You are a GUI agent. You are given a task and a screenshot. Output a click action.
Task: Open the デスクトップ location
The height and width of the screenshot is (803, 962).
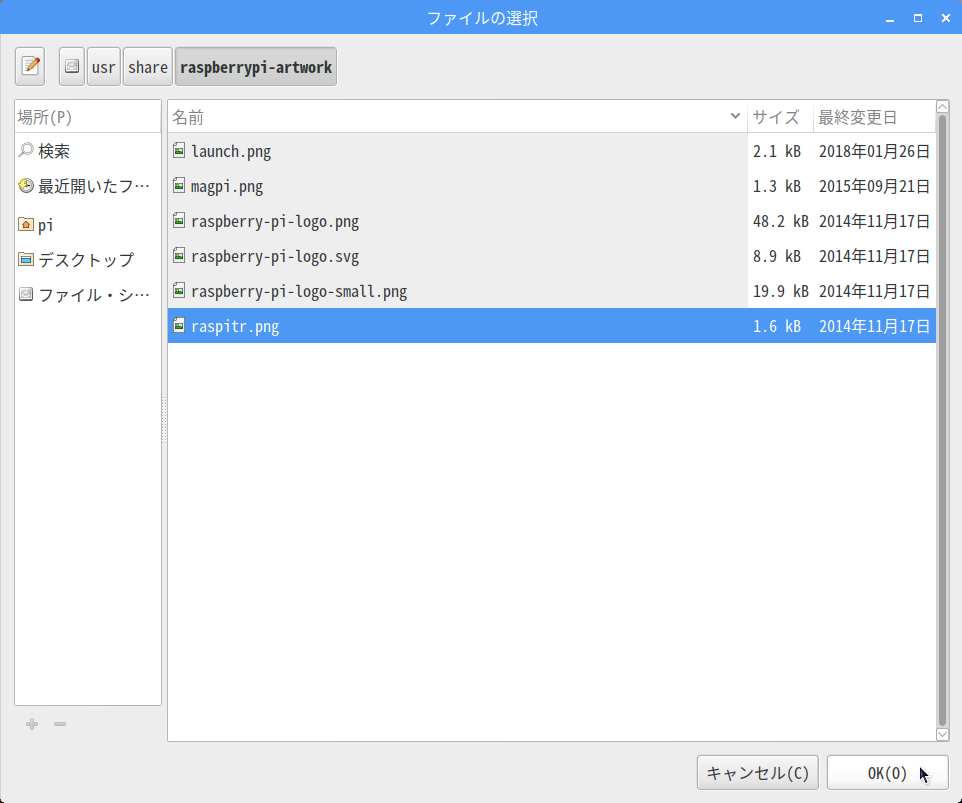point(88,260)
